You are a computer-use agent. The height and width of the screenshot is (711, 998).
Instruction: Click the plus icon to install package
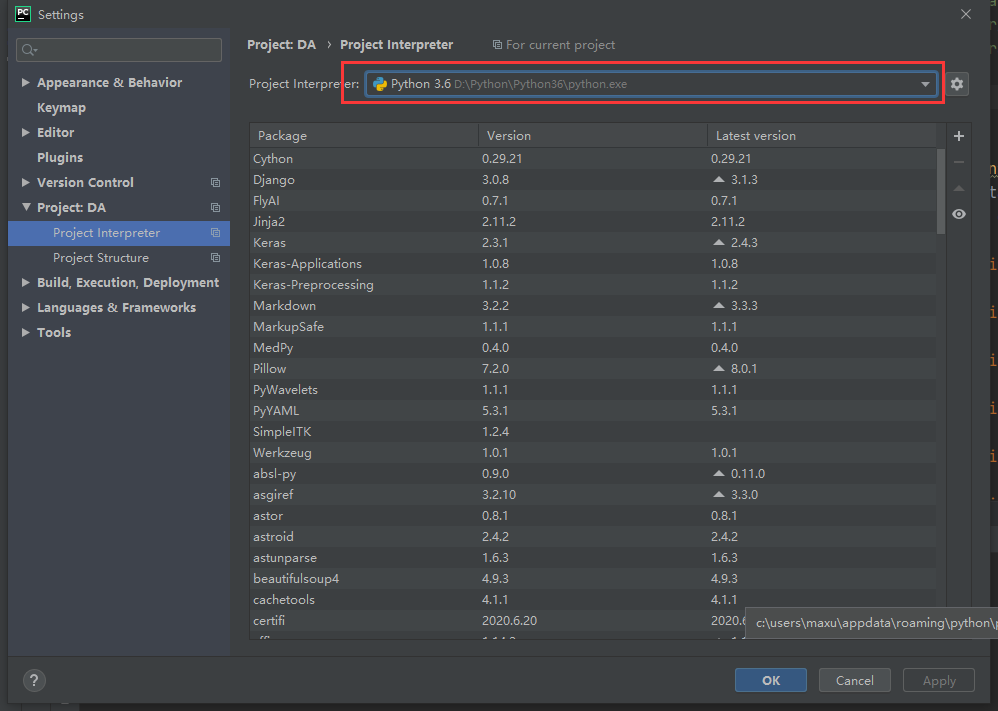(959, 136)
